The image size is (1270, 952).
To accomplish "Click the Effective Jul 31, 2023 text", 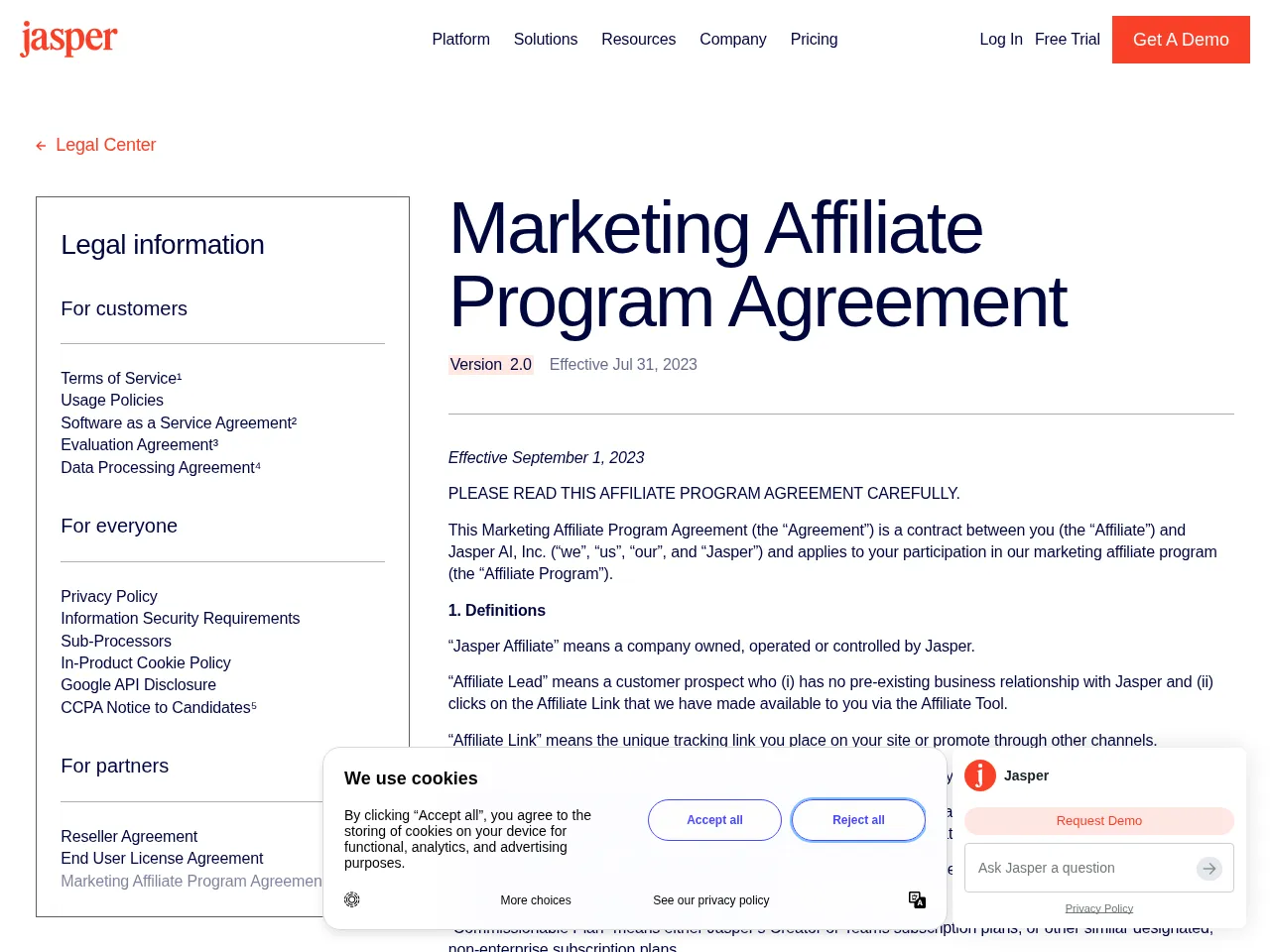I will [x=623, y=365].
